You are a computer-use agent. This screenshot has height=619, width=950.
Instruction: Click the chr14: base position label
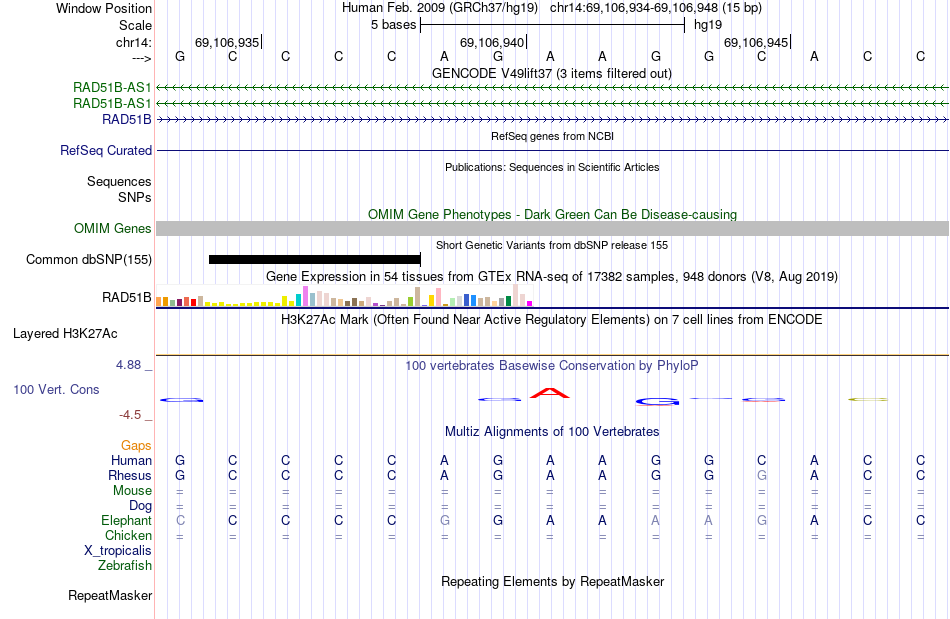pos(133,42)
